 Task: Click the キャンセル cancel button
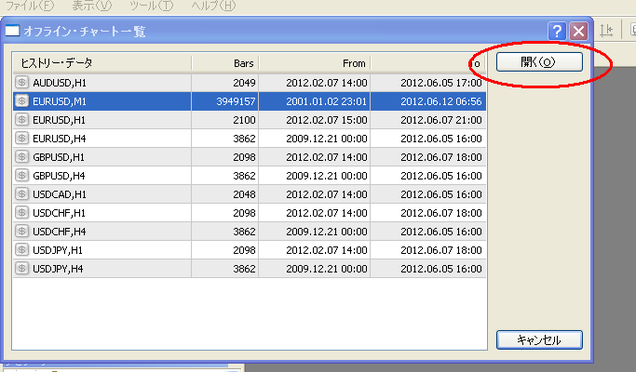click(x=539, y=340)
